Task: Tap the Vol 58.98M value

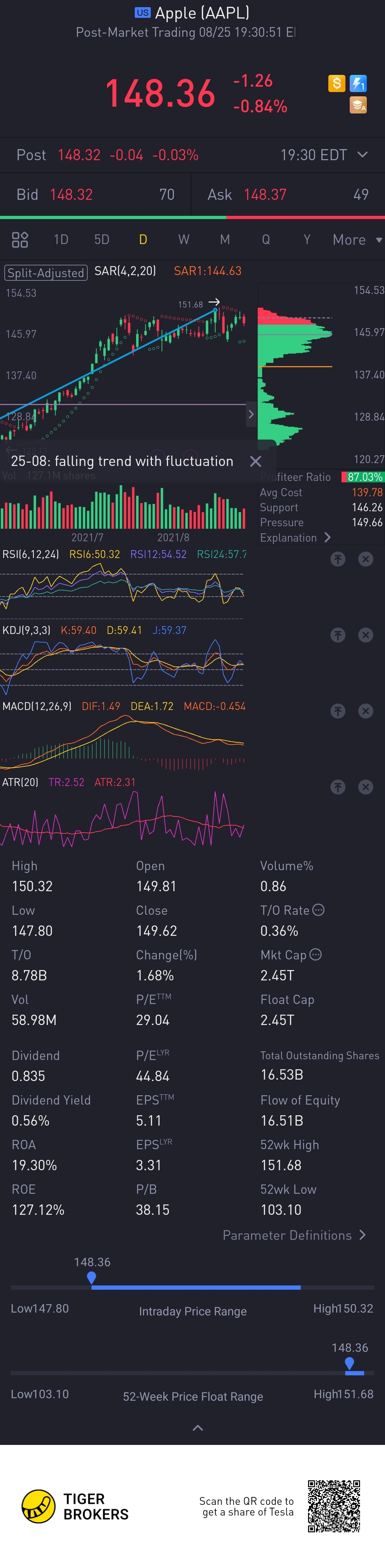Action: (x=34, y=1020)
